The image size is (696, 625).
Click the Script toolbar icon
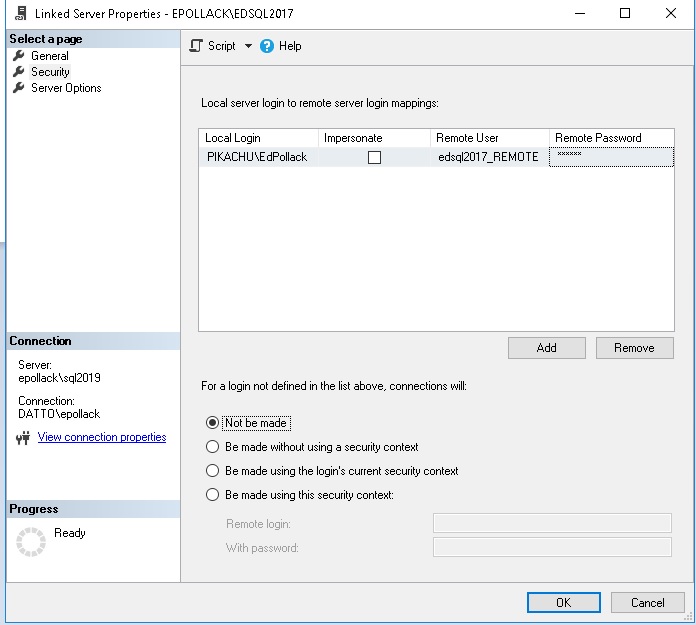[x=196, y=46]
